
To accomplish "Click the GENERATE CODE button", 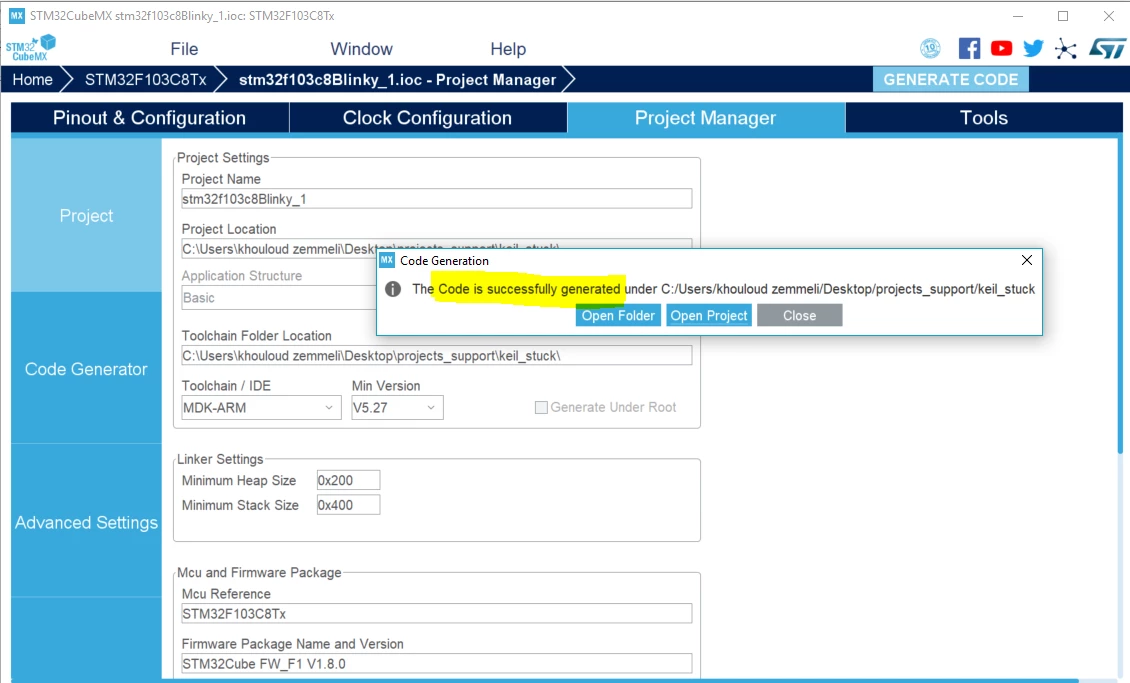I will coord(951,79).
